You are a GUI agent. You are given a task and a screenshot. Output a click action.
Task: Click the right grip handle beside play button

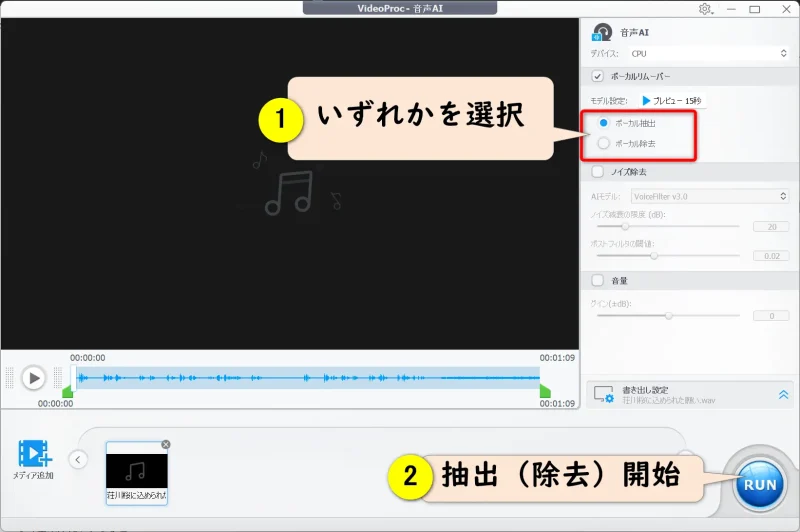point(58,378)
